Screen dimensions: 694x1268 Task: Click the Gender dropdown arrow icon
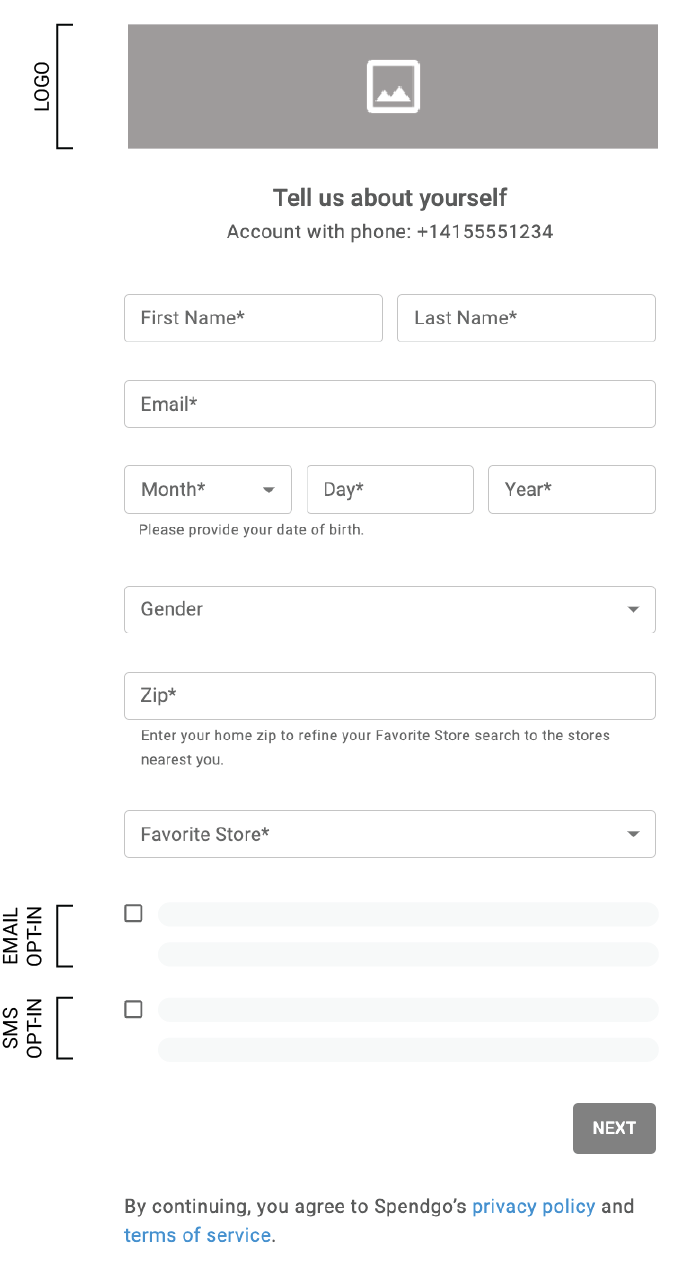pos(633,610)
